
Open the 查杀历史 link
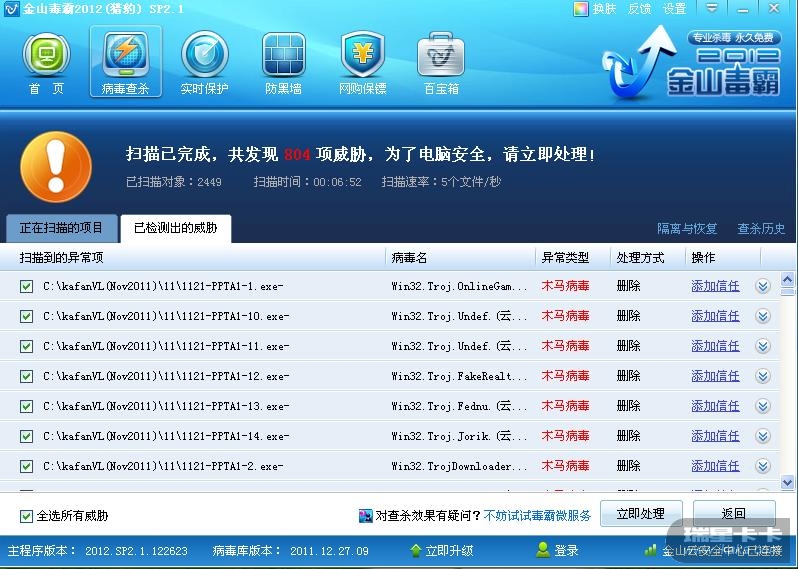(x=761, y=229)
